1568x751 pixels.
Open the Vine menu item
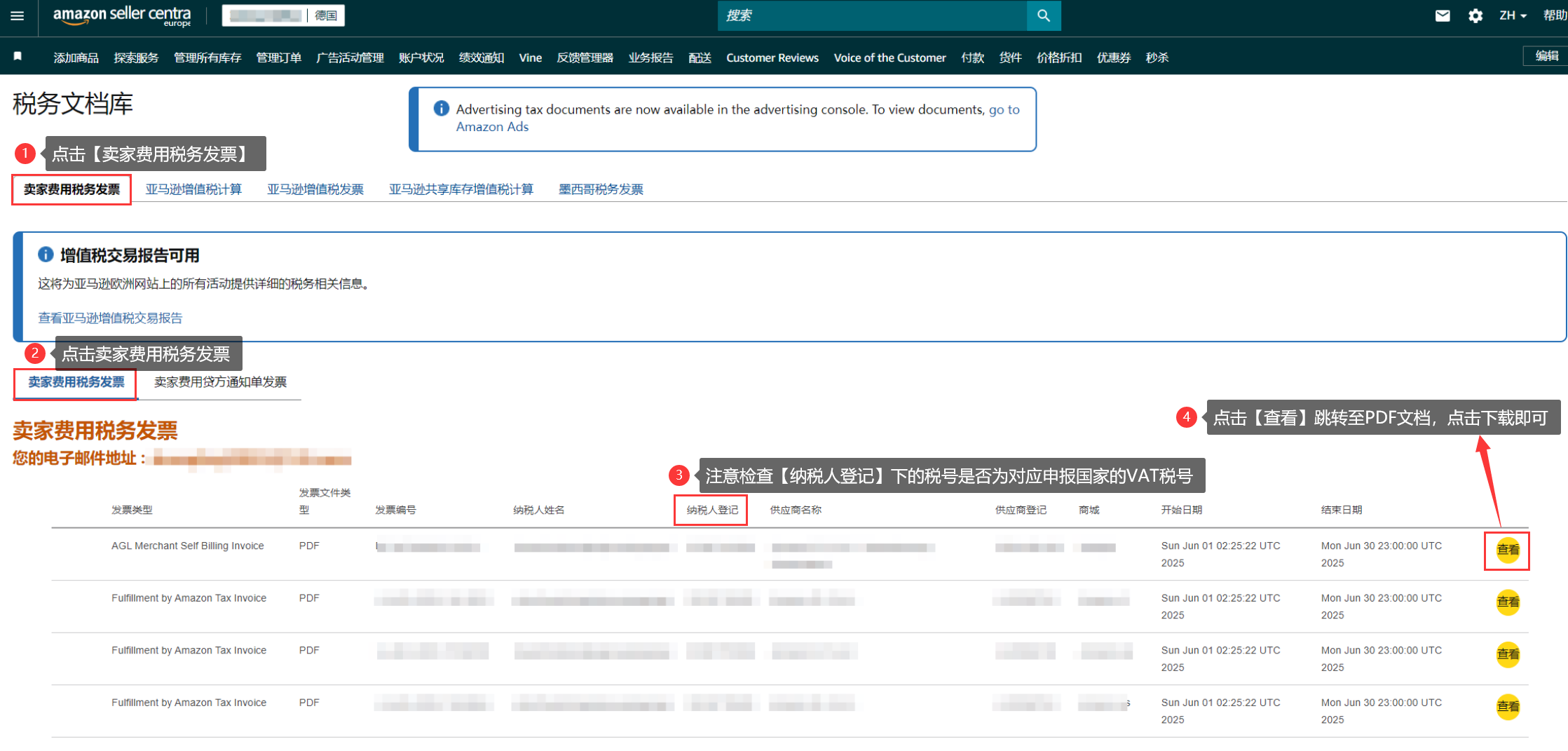pos(531,57)
